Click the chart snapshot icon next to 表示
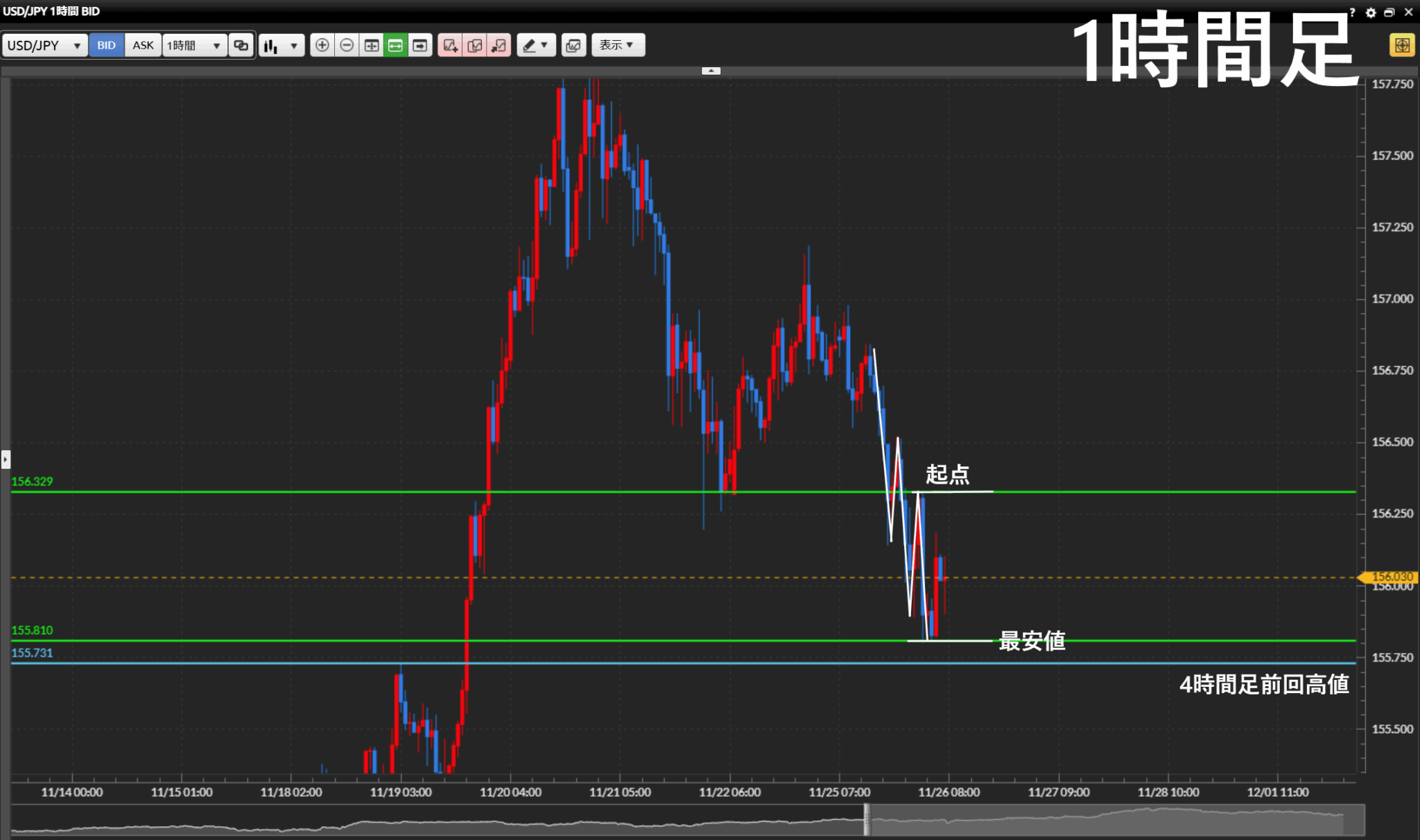This screenshot has height=840, width=1420. click(x=573, y=46)
